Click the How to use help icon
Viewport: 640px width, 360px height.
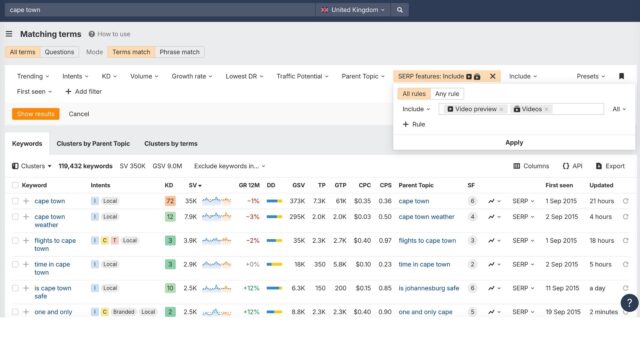(92, 34)
